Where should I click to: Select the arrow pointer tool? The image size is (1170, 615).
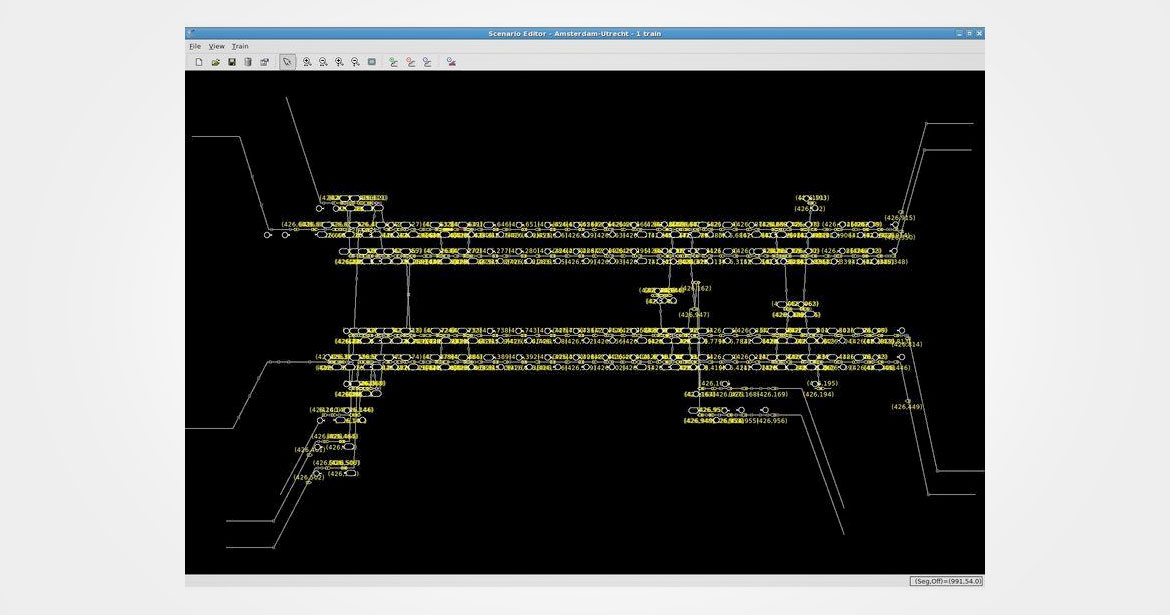coord(287,62)
